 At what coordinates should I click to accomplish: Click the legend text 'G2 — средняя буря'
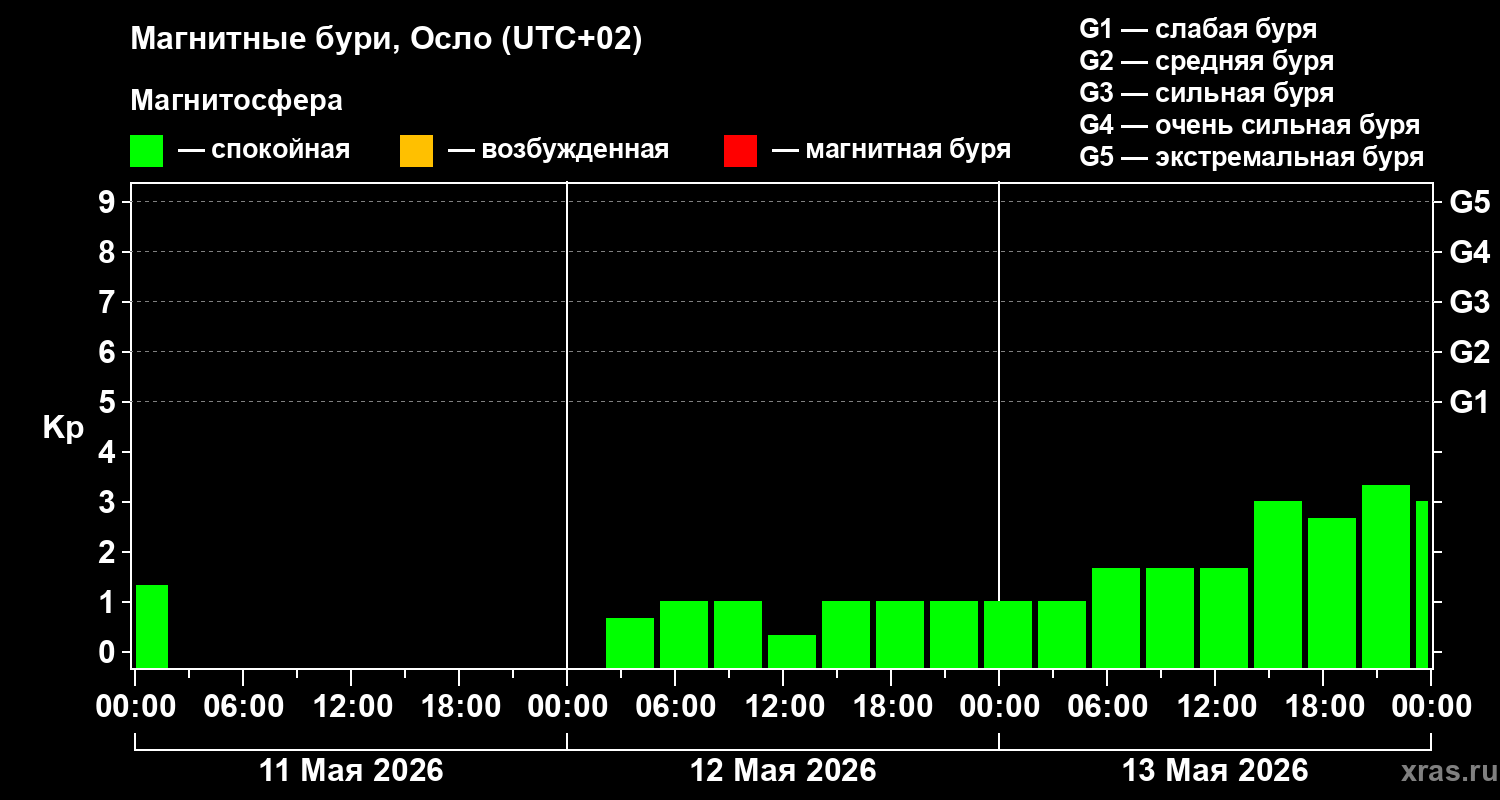click(x=1207, y=61)
